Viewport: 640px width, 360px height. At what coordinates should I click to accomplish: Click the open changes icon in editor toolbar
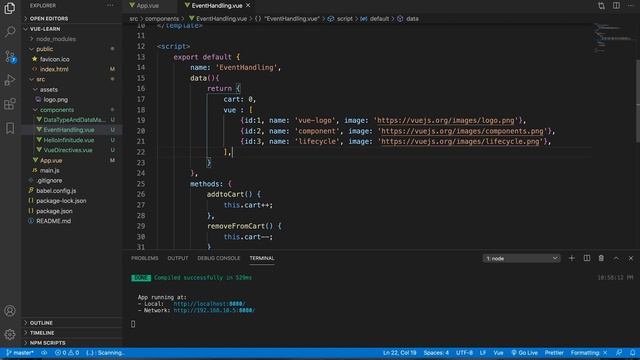[x=601, y=5]
